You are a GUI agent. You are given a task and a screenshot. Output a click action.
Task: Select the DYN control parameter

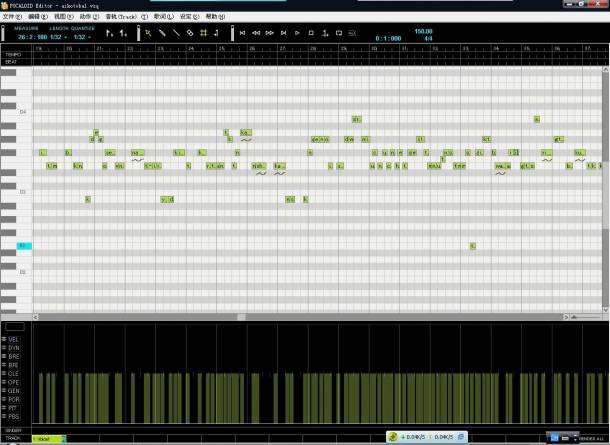(13, 348)
